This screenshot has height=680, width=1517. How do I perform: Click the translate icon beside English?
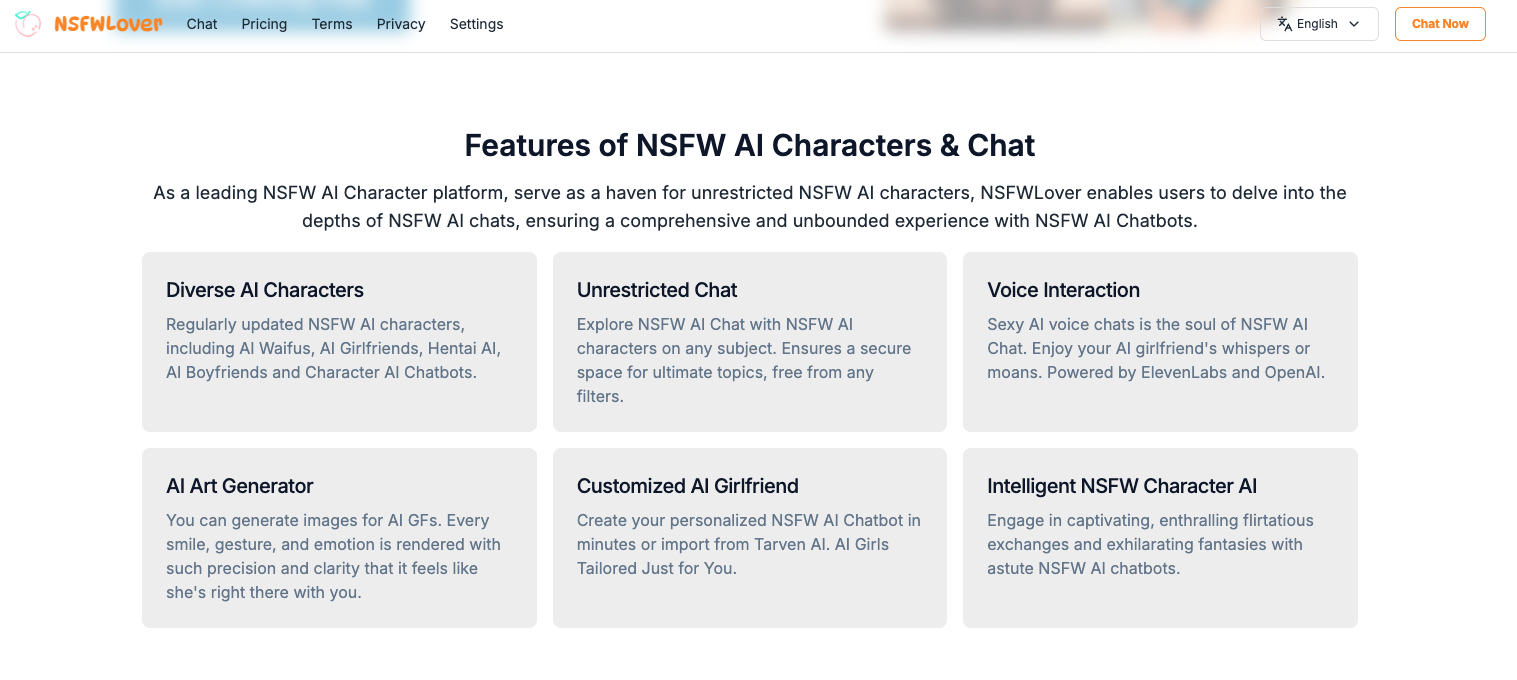coord(1285,24)
